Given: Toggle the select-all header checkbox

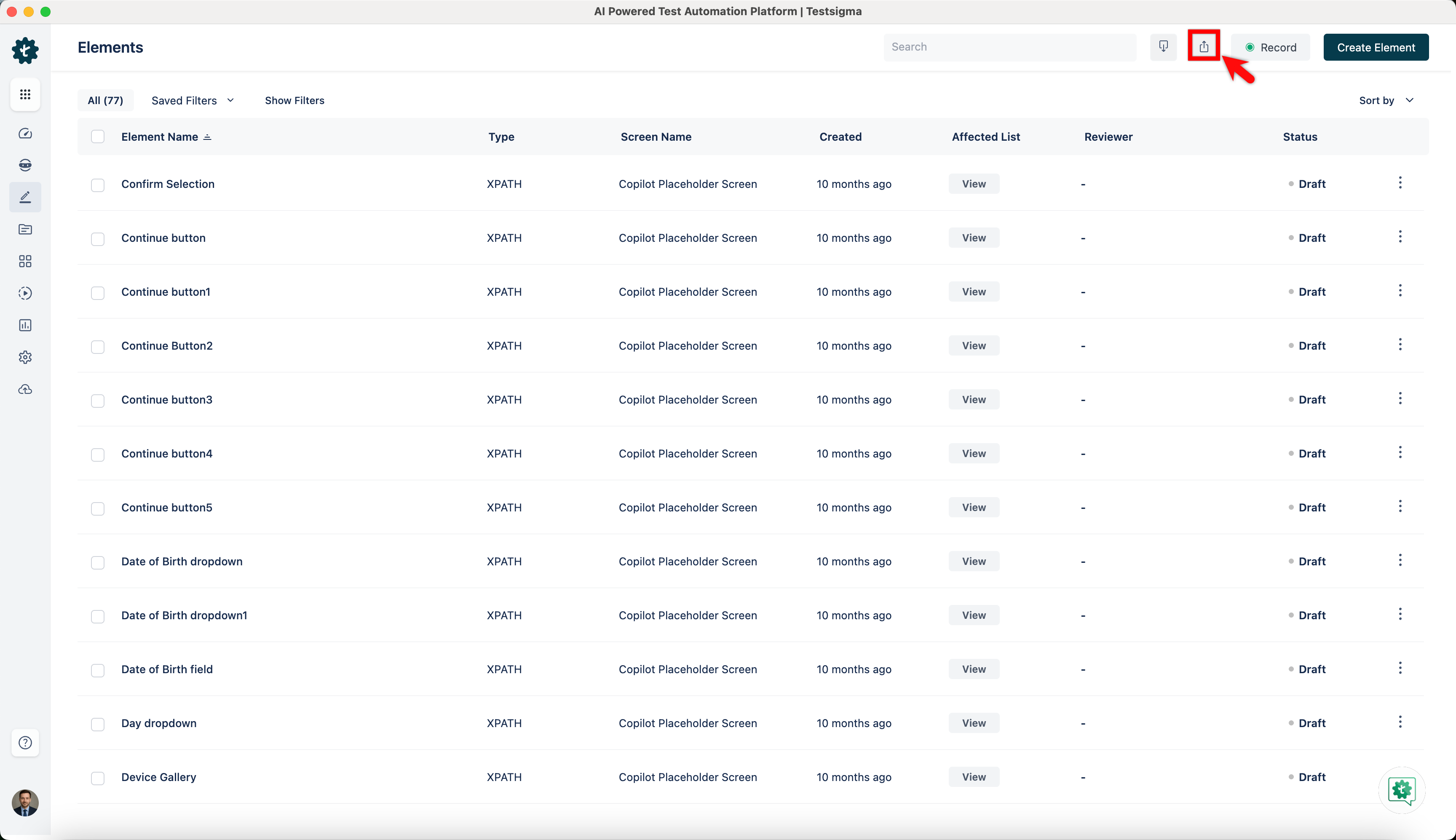Looking at the screenshot, I should pyautogui.click(x=97, y=137).
